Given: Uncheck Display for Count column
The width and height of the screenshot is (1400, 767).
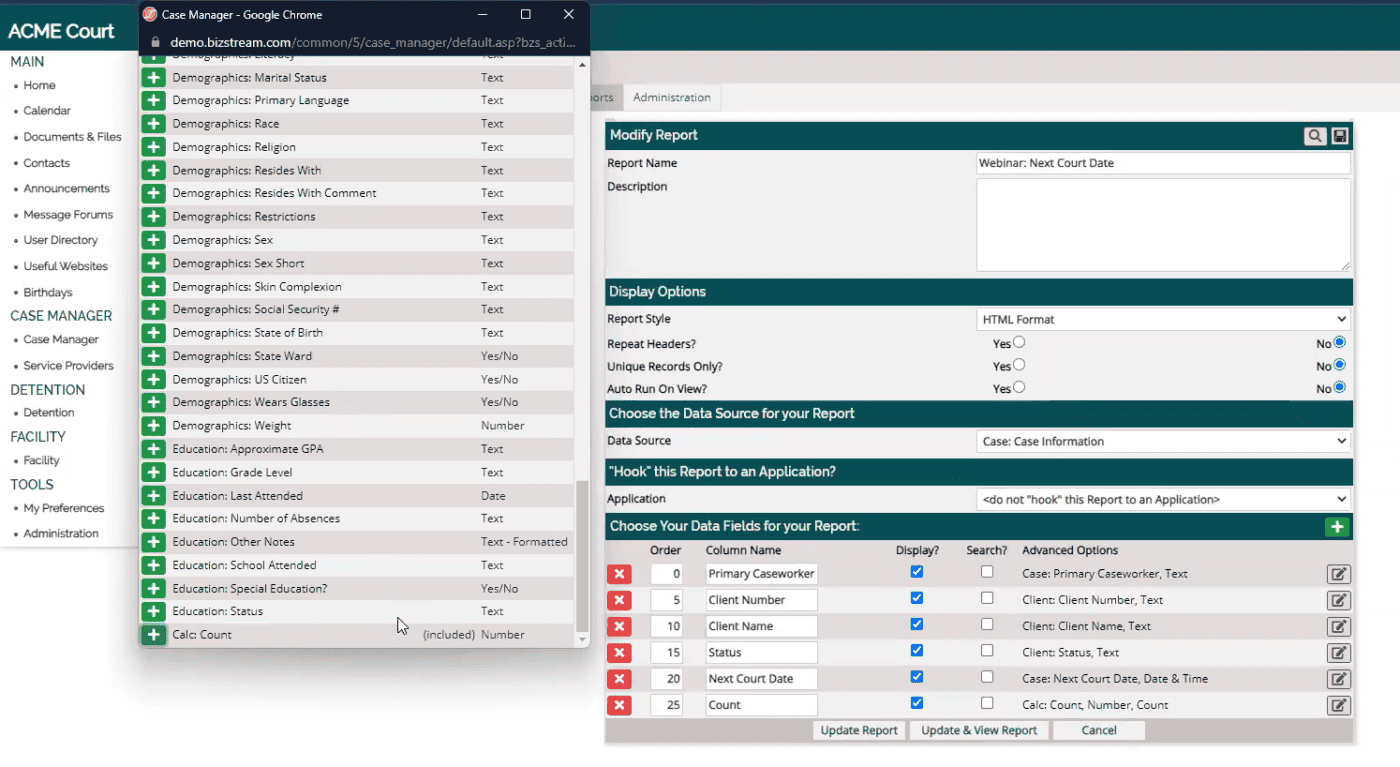Looking at the screenshot, I should click(x=917, y=703).
